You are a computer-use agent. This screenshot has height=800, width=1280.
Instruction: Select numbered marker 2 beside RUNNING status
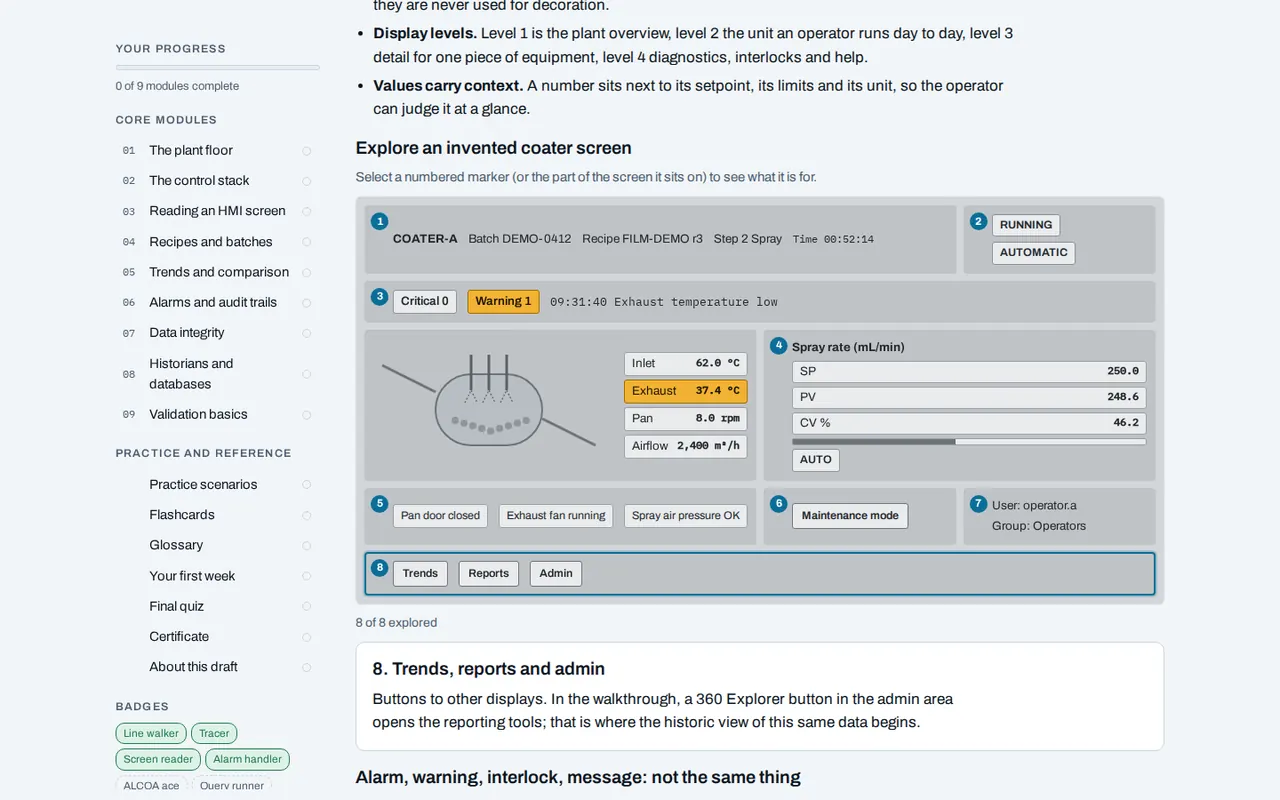pos(979,222)
